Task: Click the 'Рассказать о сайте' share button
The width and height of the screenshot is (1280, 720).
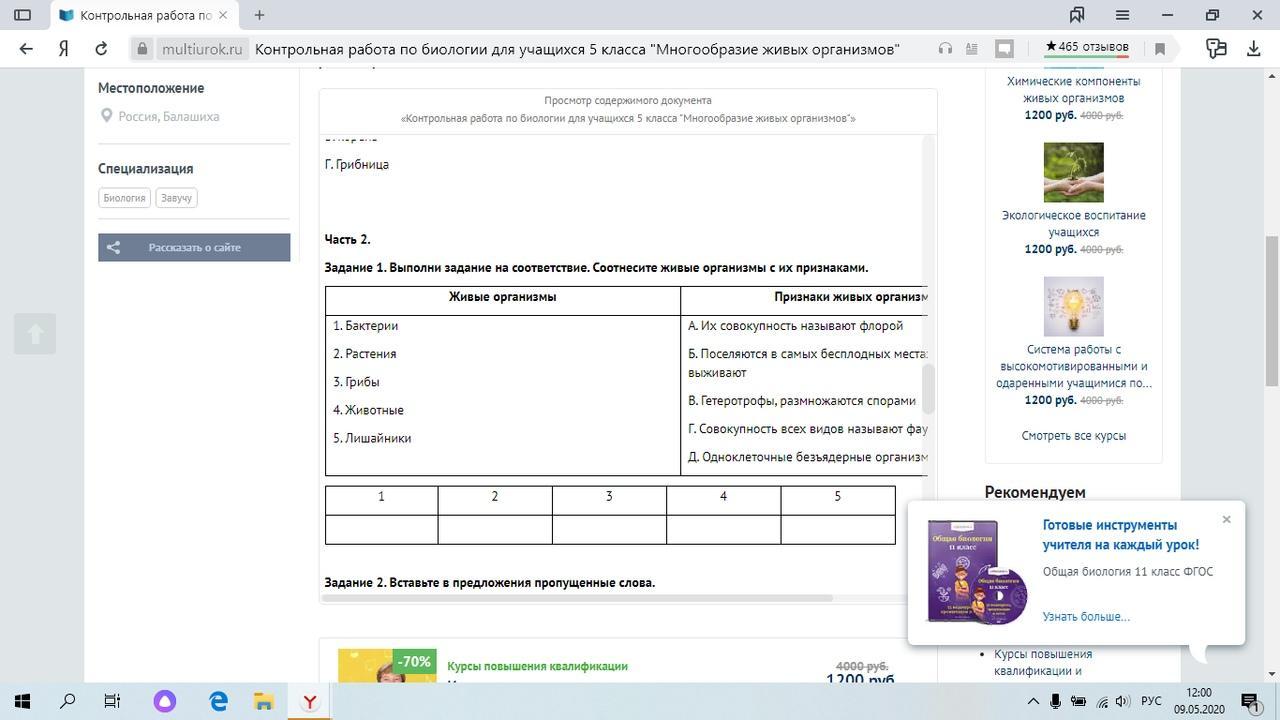Action: point(194,247)
